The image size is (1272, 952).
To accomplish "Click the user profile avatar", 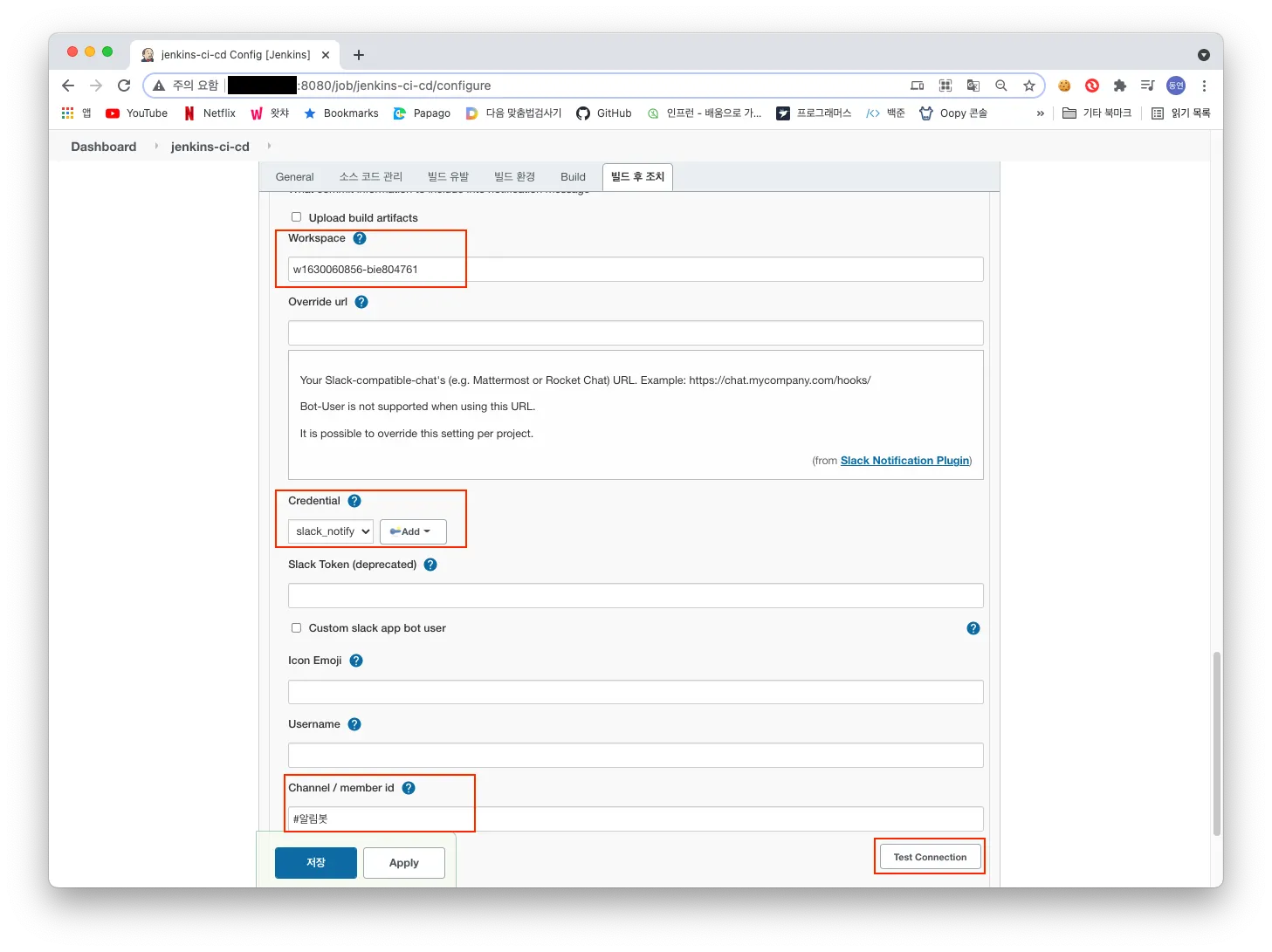I will [x=1176, y=86].
